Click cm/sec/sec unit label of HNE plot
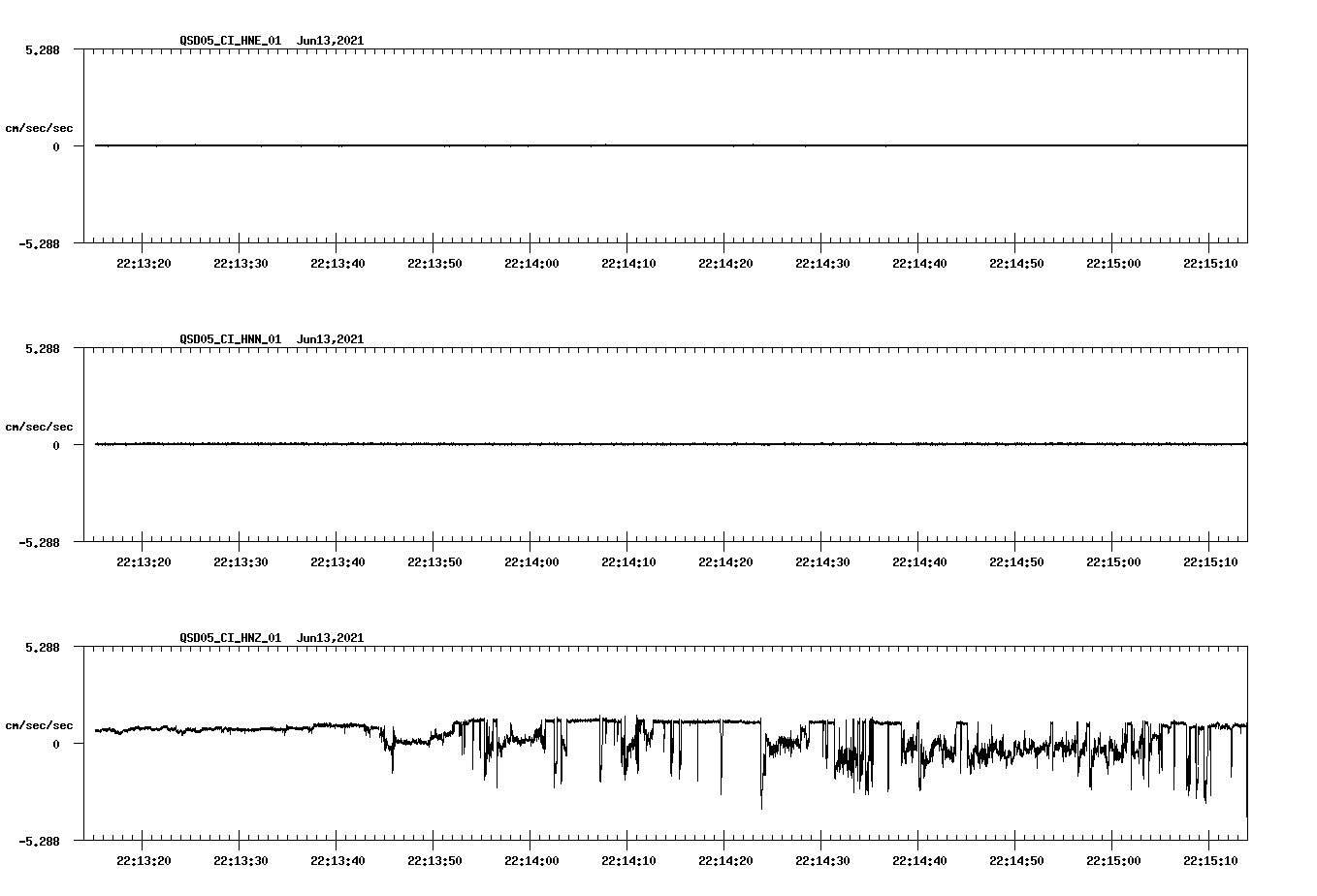Screen dimensions: 1317x896 (39, 128)
